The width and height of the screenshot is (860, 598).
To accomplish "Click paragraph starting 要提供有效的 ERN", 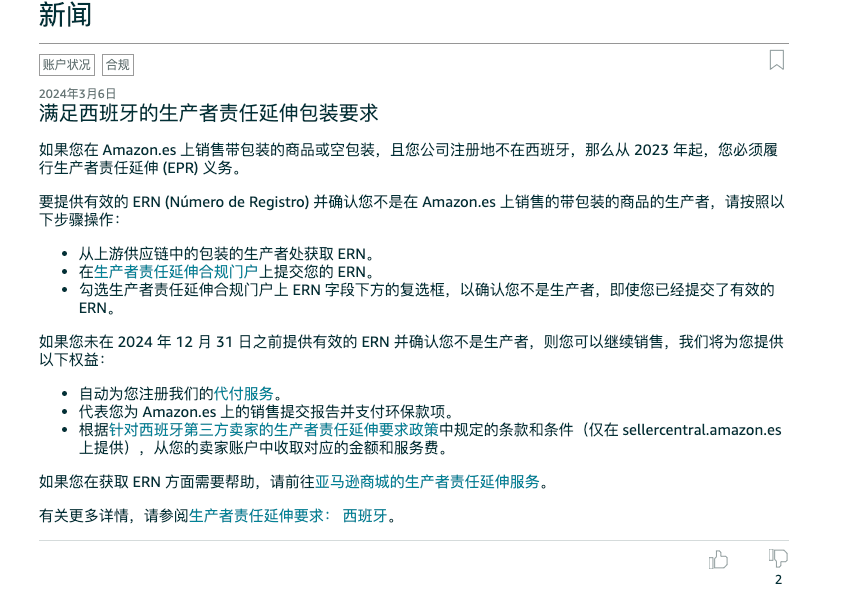I will pyautogui.click(x=411, y=211).
